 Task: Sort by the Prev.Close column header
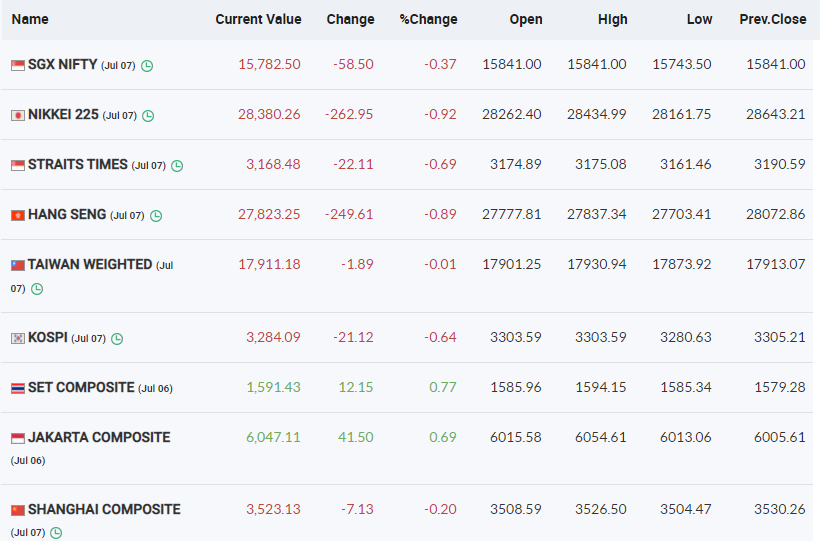772,19
